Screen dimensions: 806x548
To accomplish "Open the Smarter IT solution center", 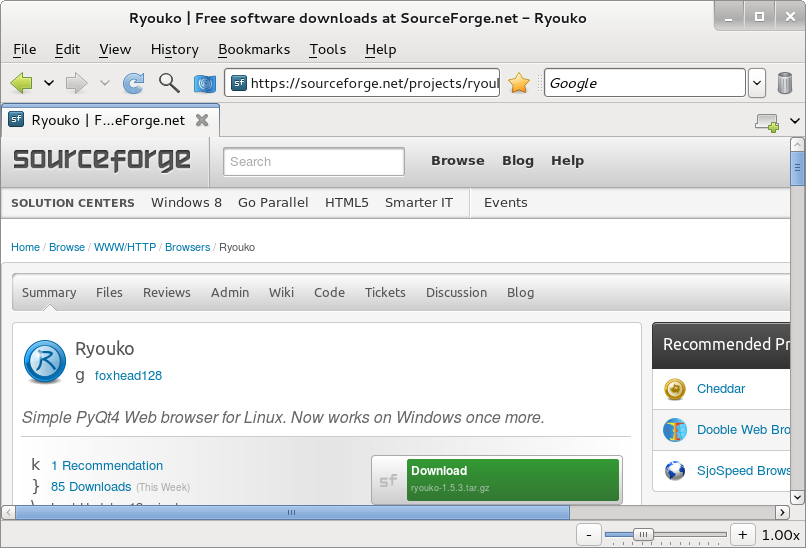I will click(419, 203).
